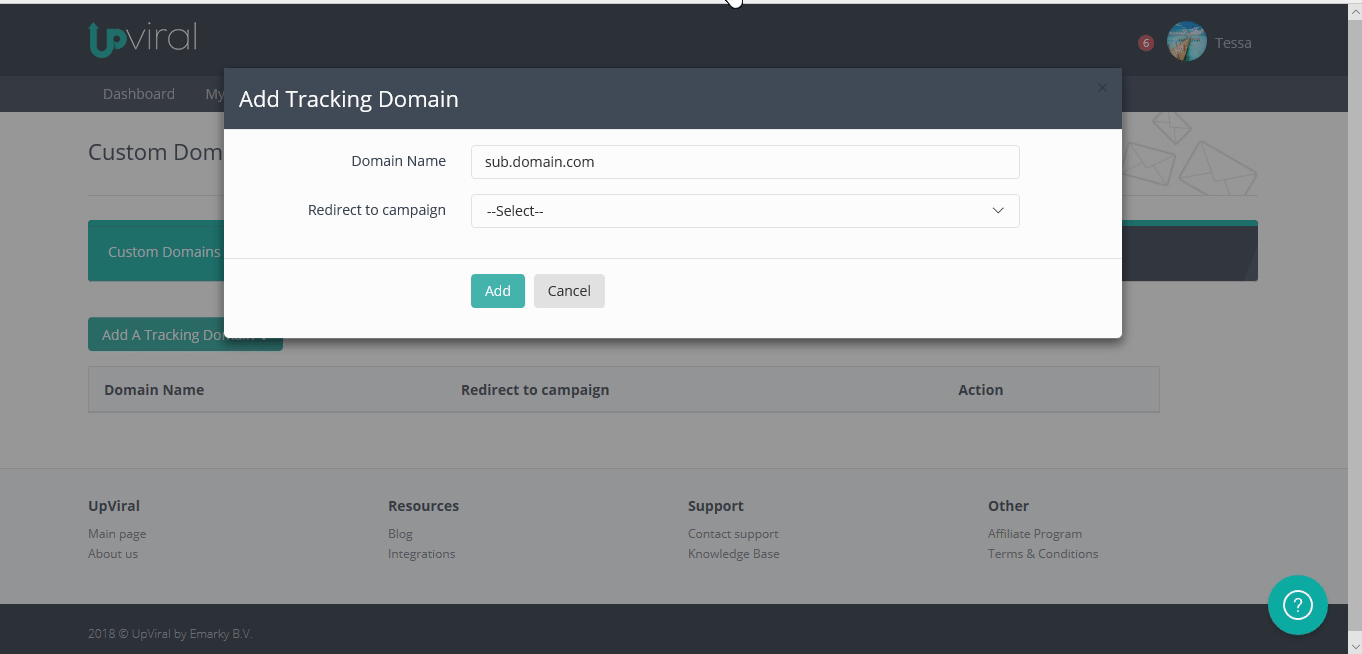View Terms & Conditions
The width and height of the screenshot is (1362, 654).
(x=1043, y=553)
